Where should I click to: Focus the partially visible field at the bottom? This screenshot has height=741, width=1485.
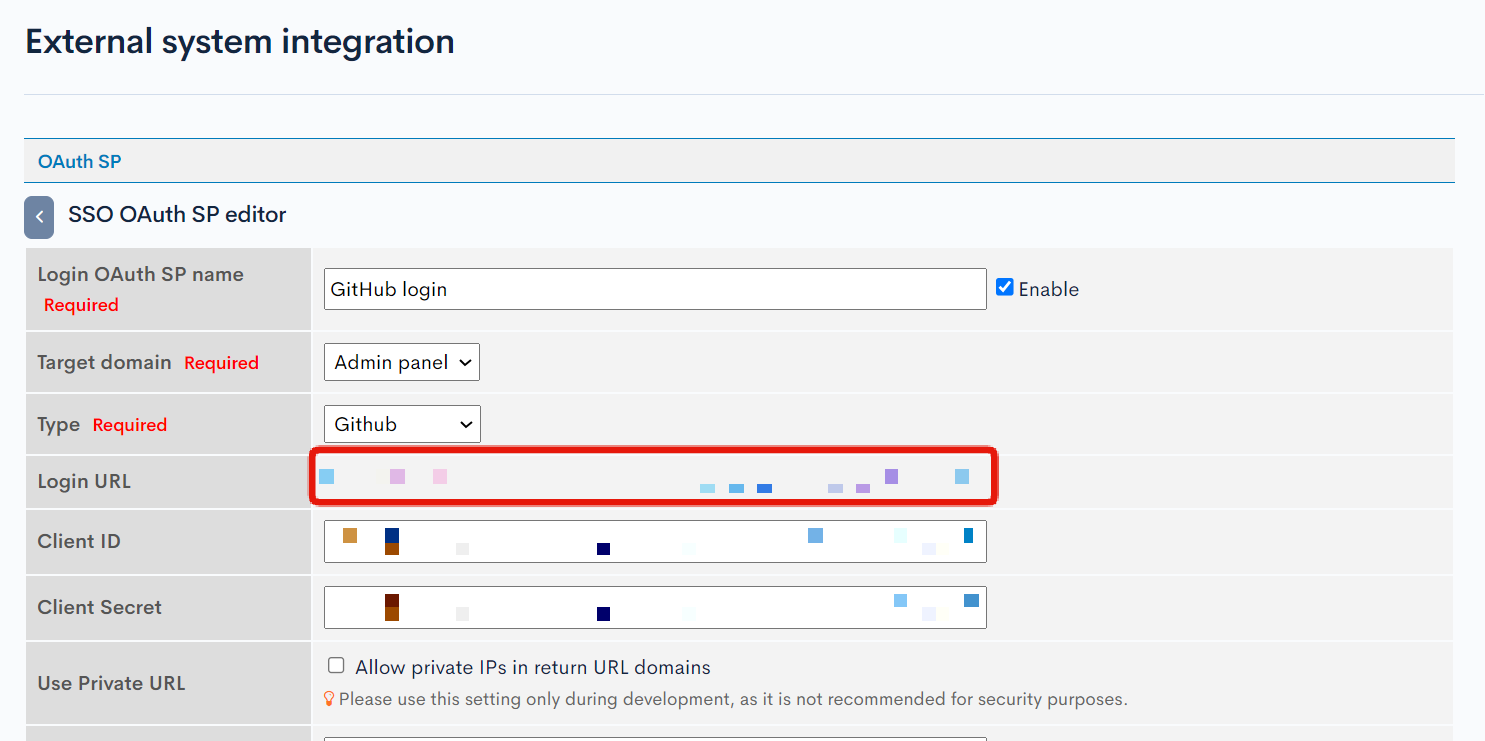click(655, 739)
